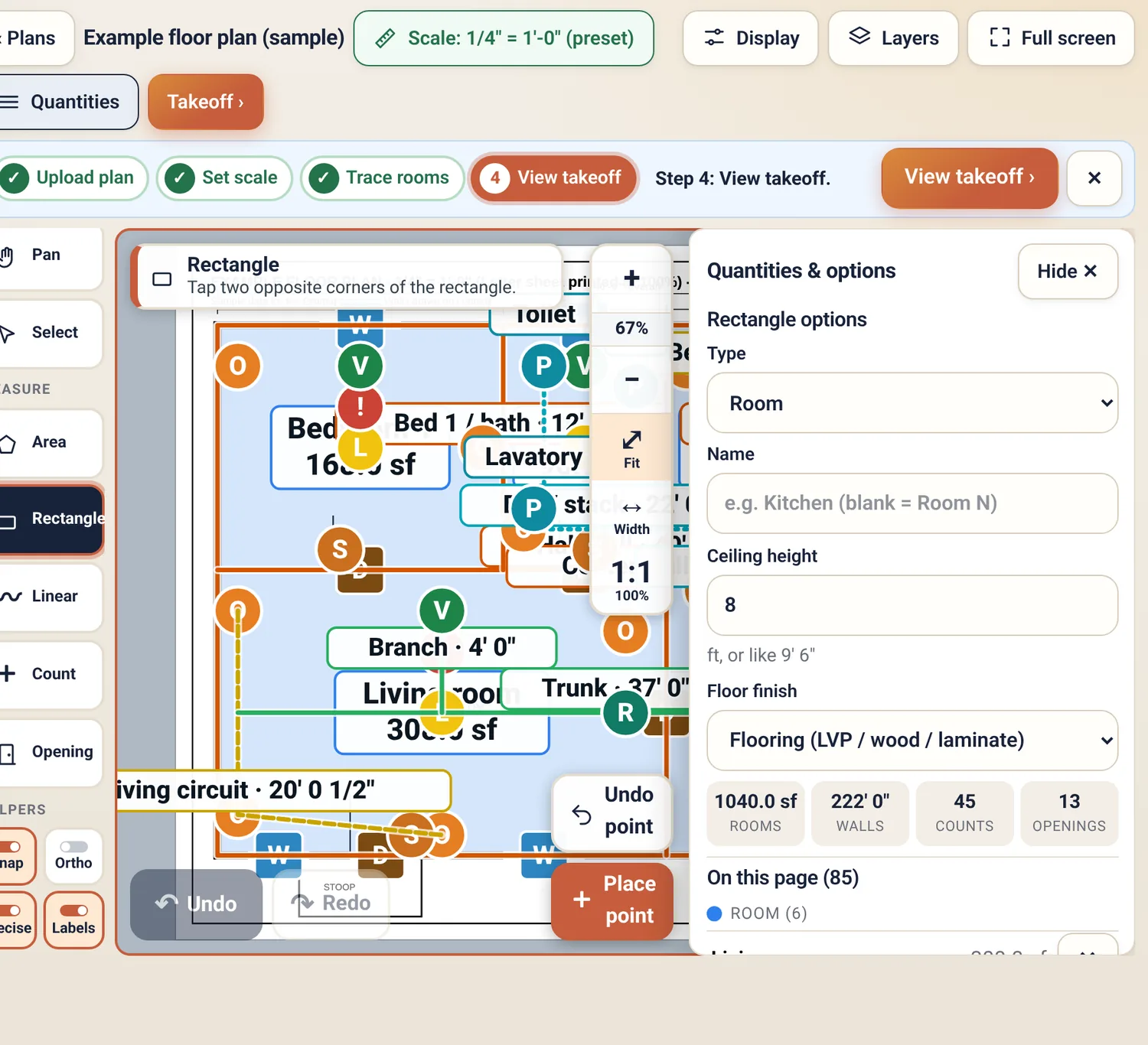The image size is (1148, 1045).
Task: Toggle the Labels helper
Action: pos(73,920)
